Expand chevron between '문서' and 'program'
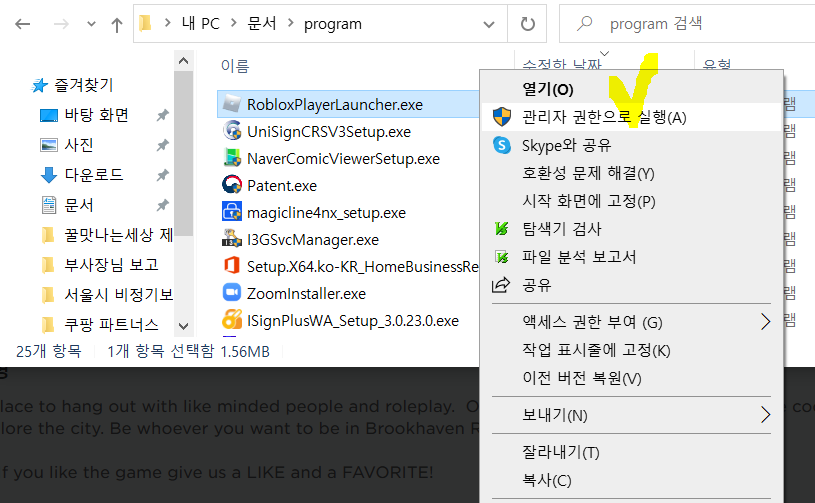 tap(291, 23)
